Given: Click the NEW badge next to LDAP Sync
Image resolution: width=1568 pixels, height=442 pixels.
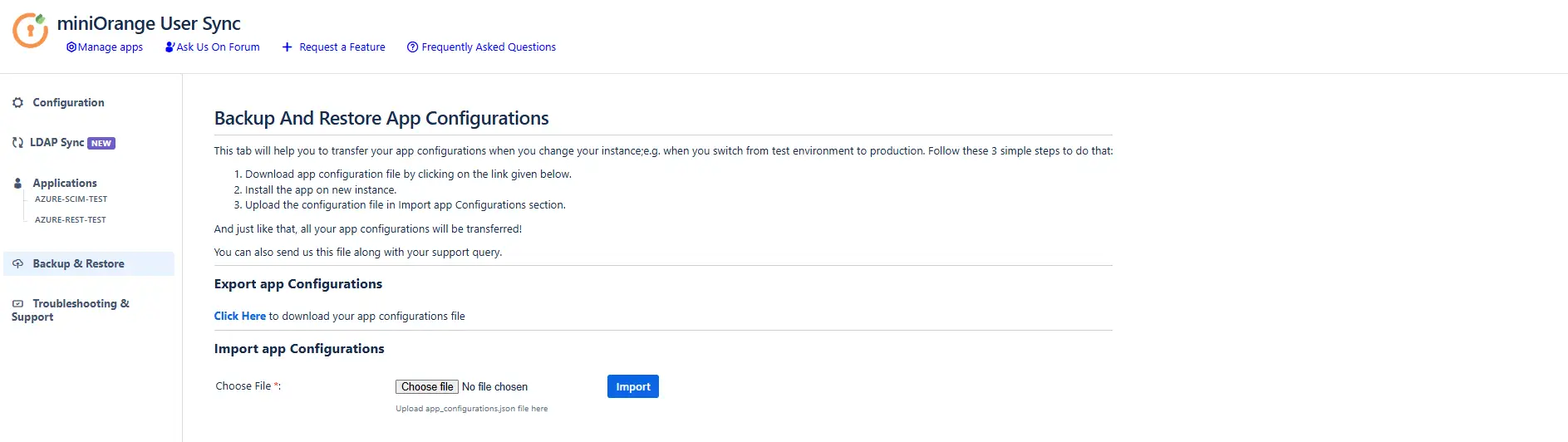Looking at the screenshot, I should pos(101,143).
